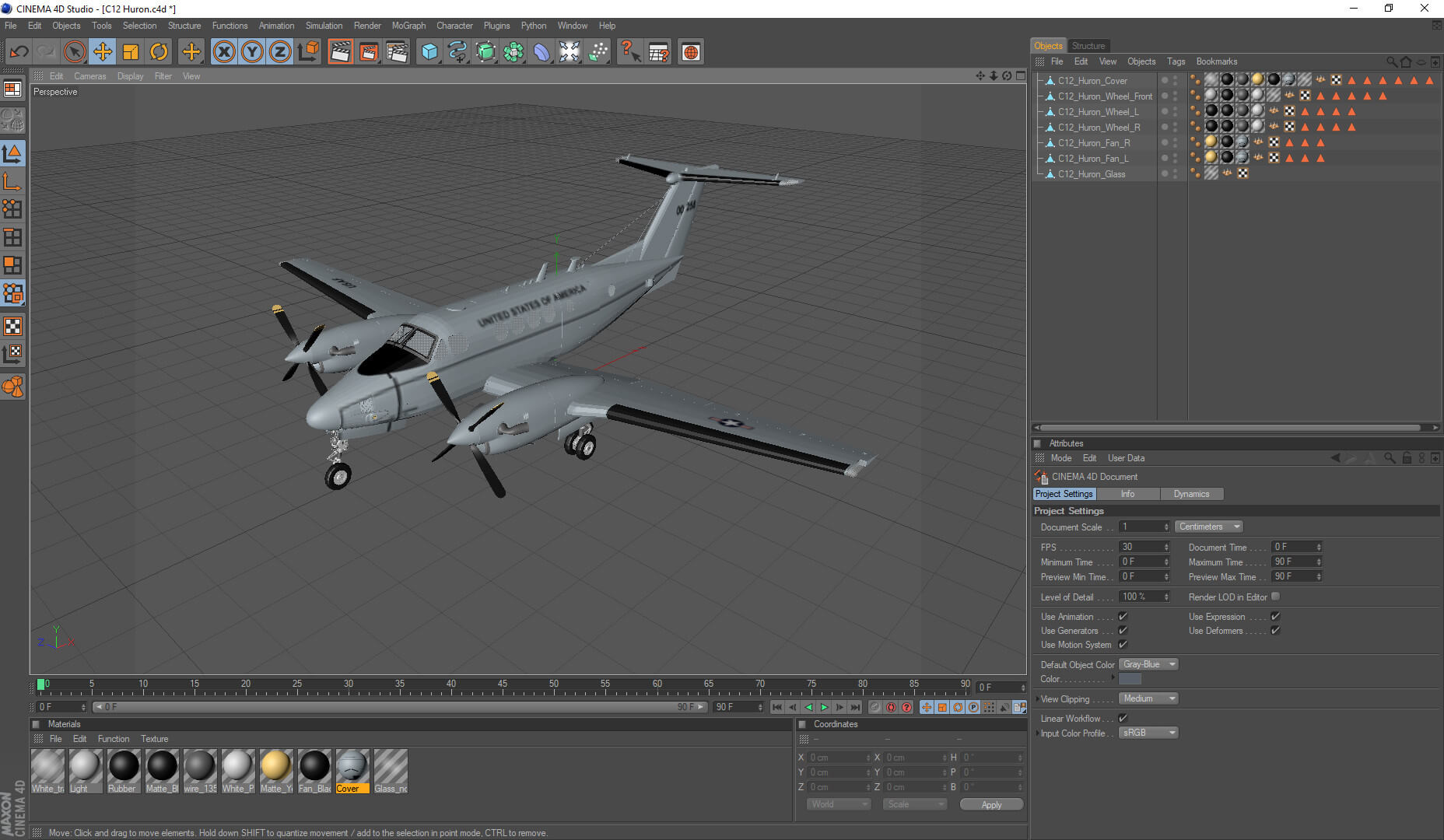Open the Cameras viewport menu
1444x840 pixels.
tap(89, 76)
